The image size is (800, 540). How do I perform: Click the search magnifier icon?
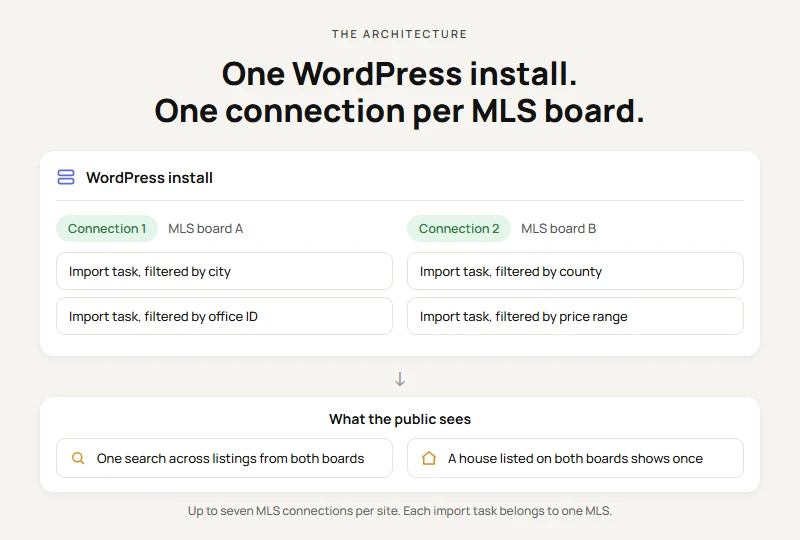[x=78, y=458]
